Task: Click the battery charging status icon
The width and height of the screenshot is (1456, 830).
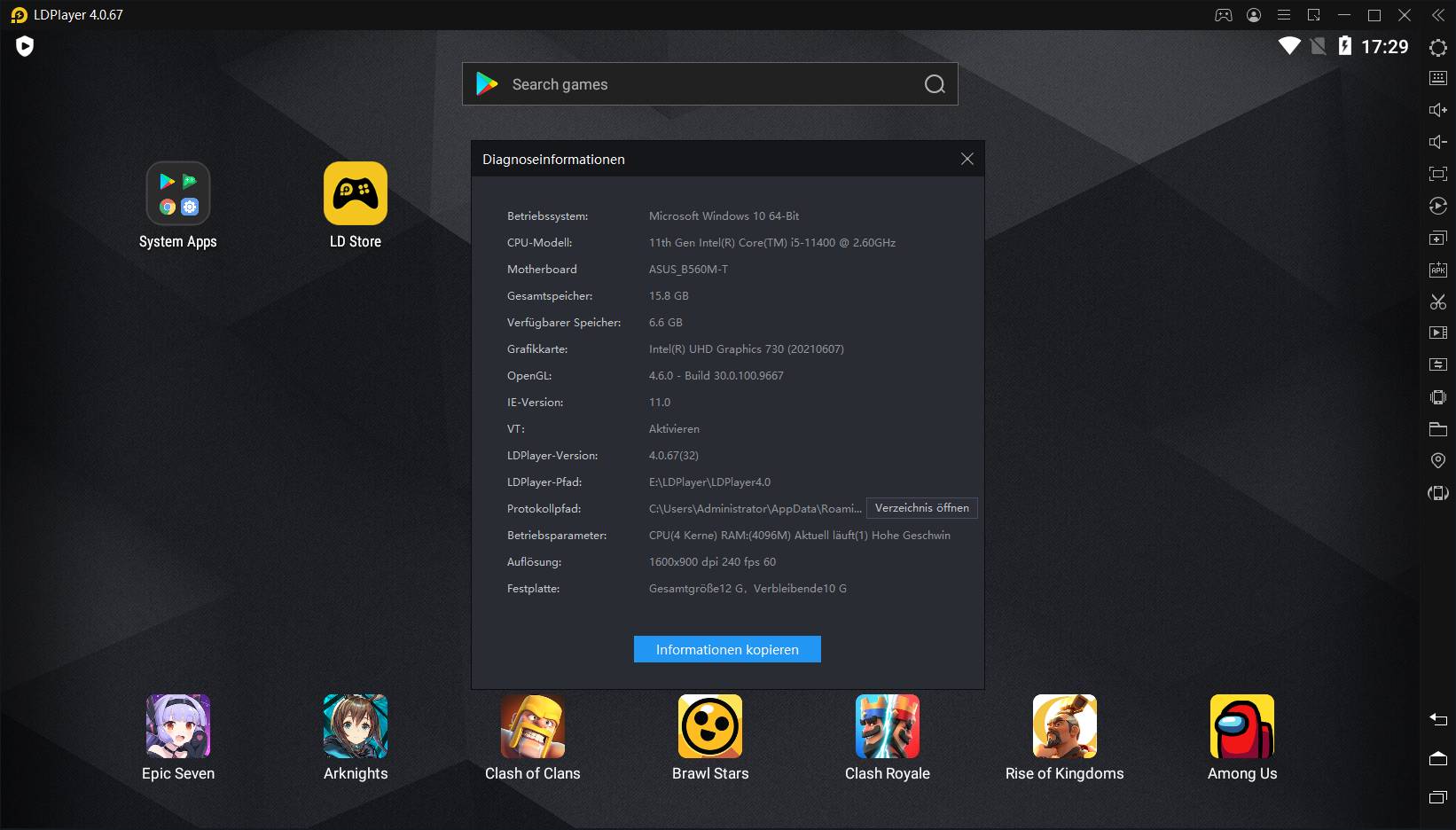Action: pyautogui.click(x=1345, y=46)
